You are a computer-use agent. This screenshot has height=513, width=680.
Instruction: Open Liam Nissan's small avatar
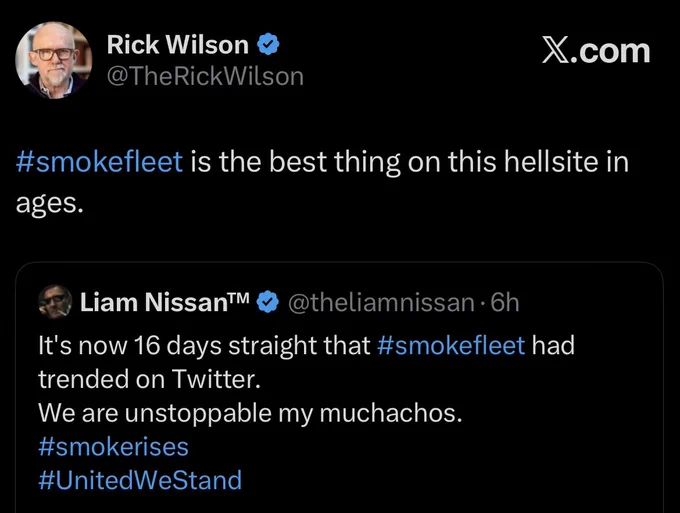pos(55,302)
